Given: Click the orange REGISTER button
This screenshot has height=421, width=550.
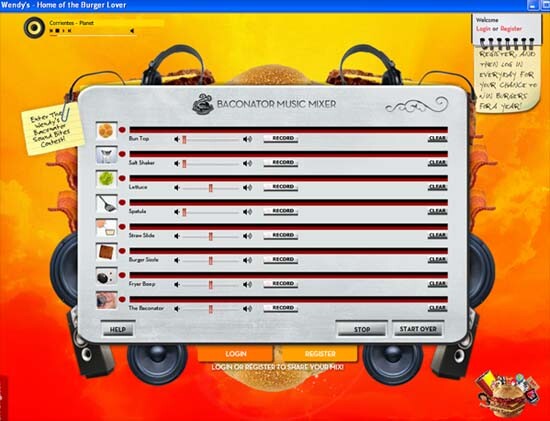Looking at the screenshot, I should coord(320,354).
